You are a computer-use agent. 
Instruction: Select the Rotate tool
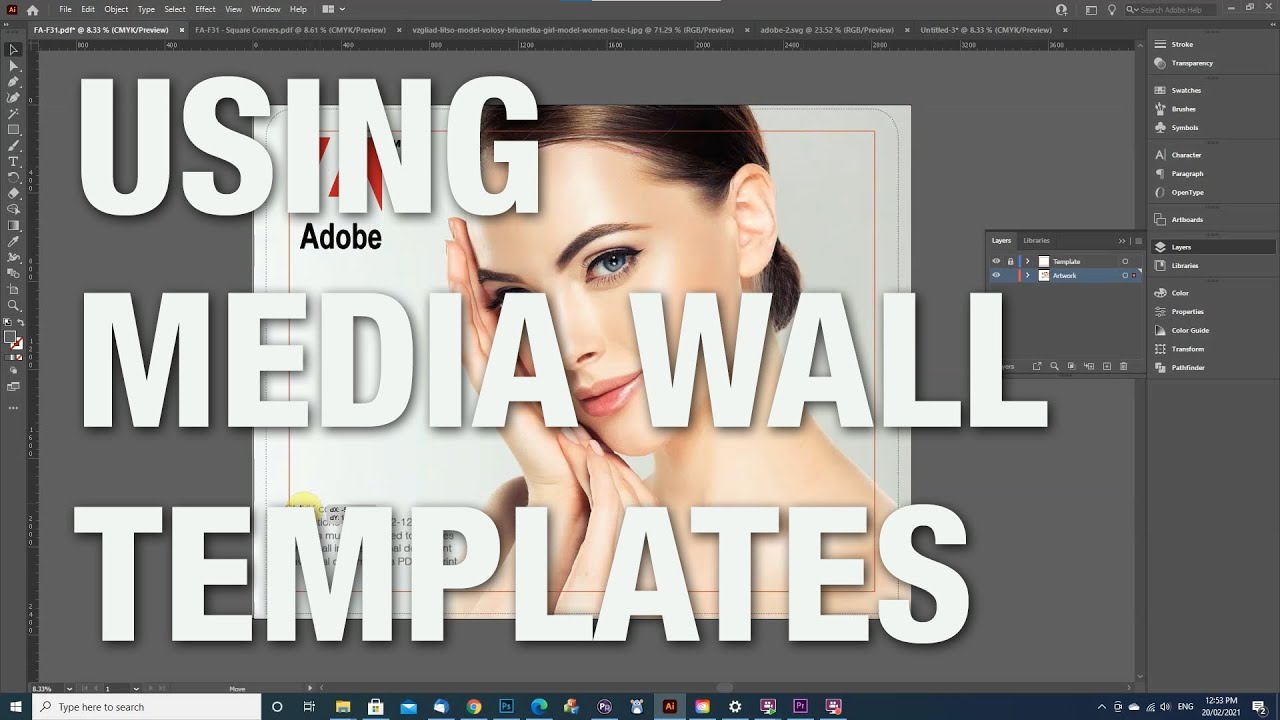(x=13, y=177)
